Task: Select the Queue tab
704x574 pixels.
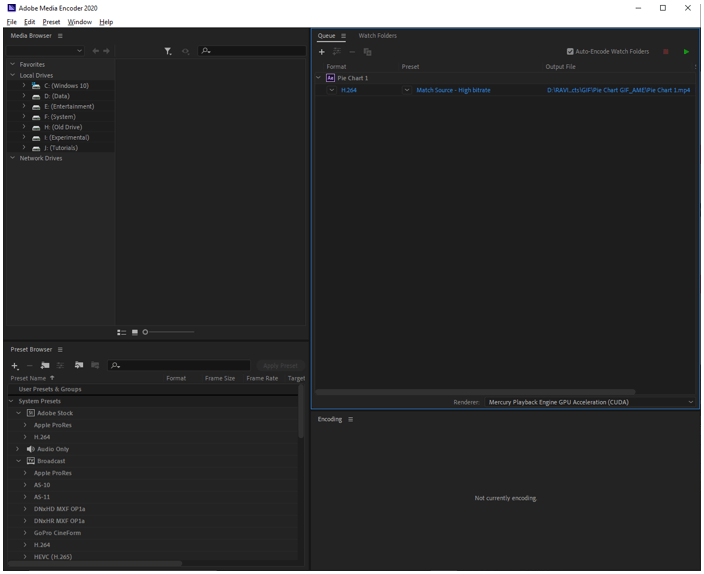Action: [x=326, y=36]
